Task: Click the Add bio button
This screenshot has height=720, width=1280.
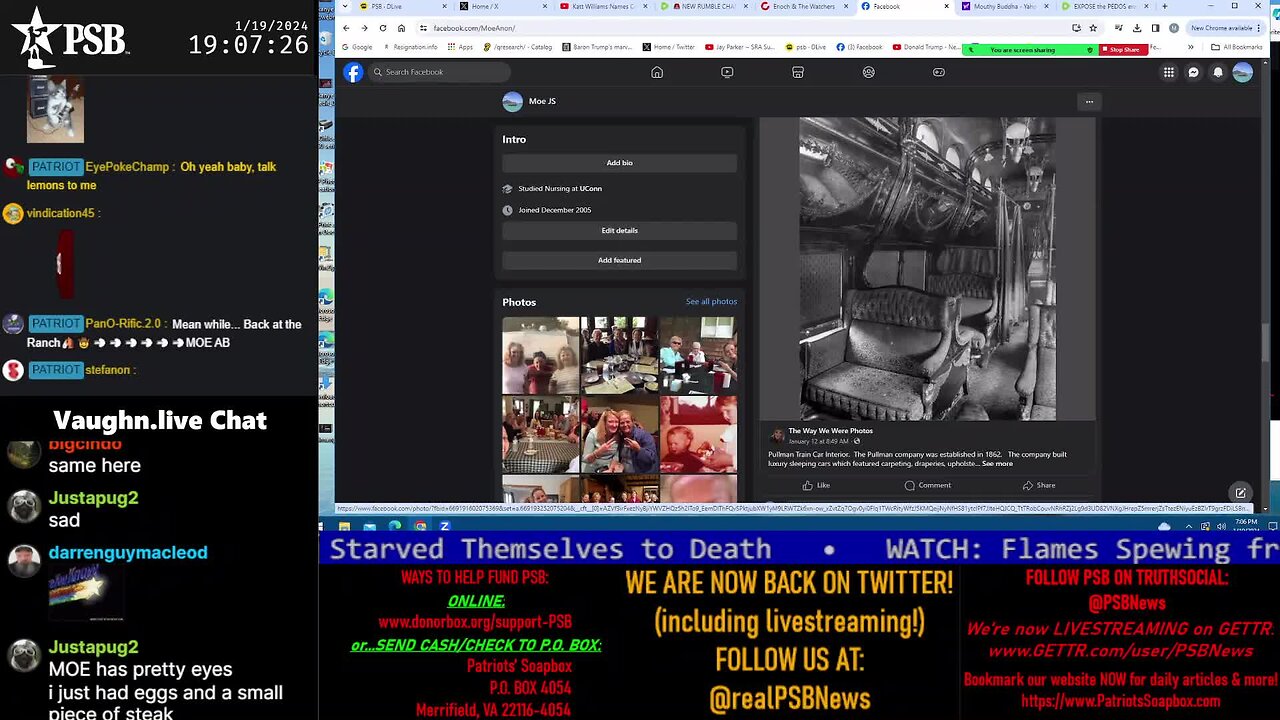Action: pos(619,163)
